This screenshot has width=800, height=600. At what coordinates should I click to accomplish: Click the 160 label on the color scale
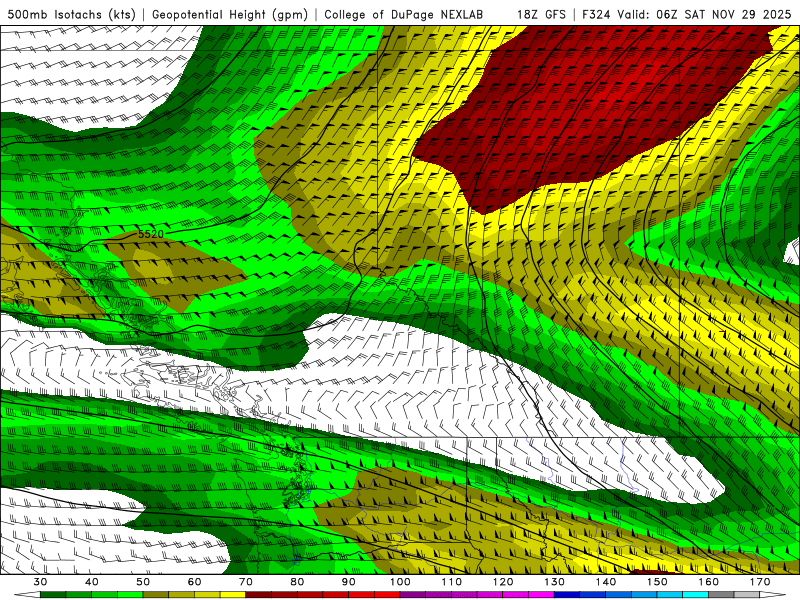pyautogui.click(x=709, y=582)
